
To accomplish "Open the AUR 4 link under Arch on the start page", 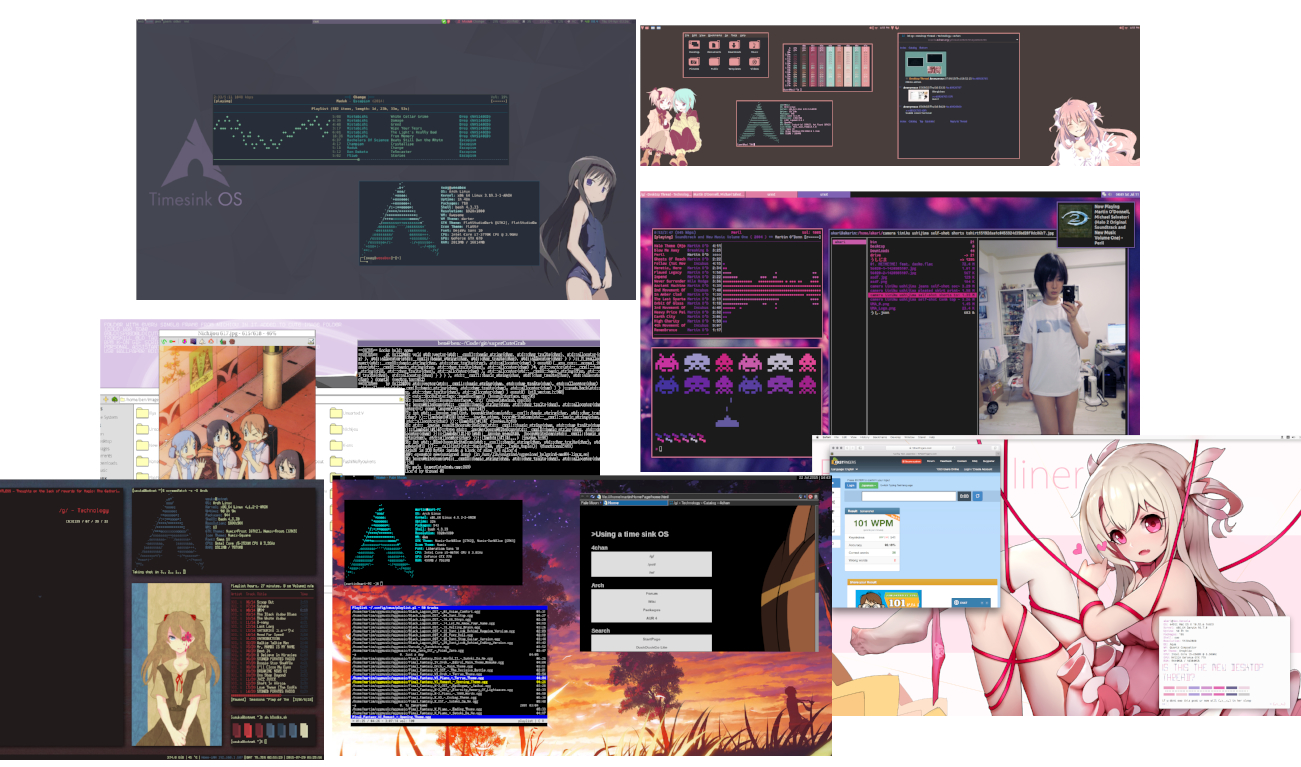I will 652,618.
